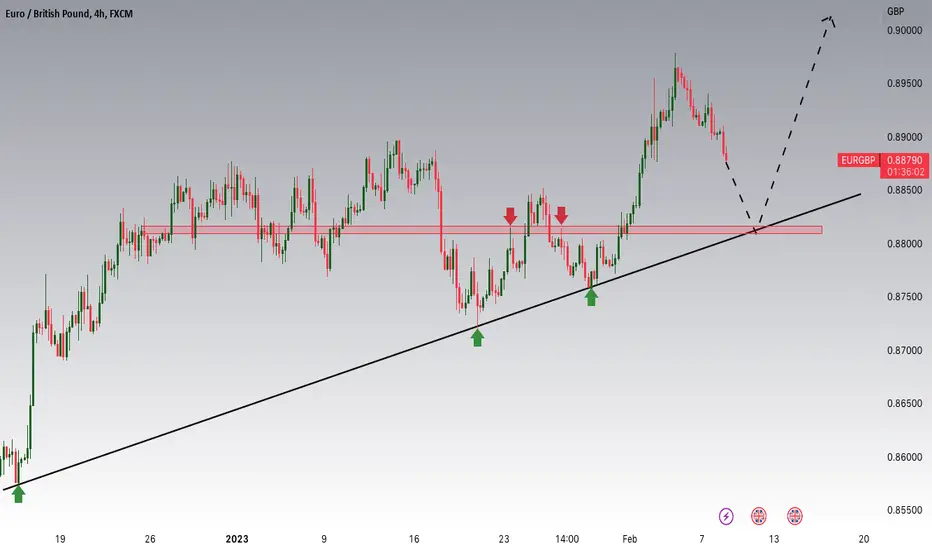Click the 0.86000 price axis label
The height and width of the screenshot is (550, 932).
pos(905,457)
